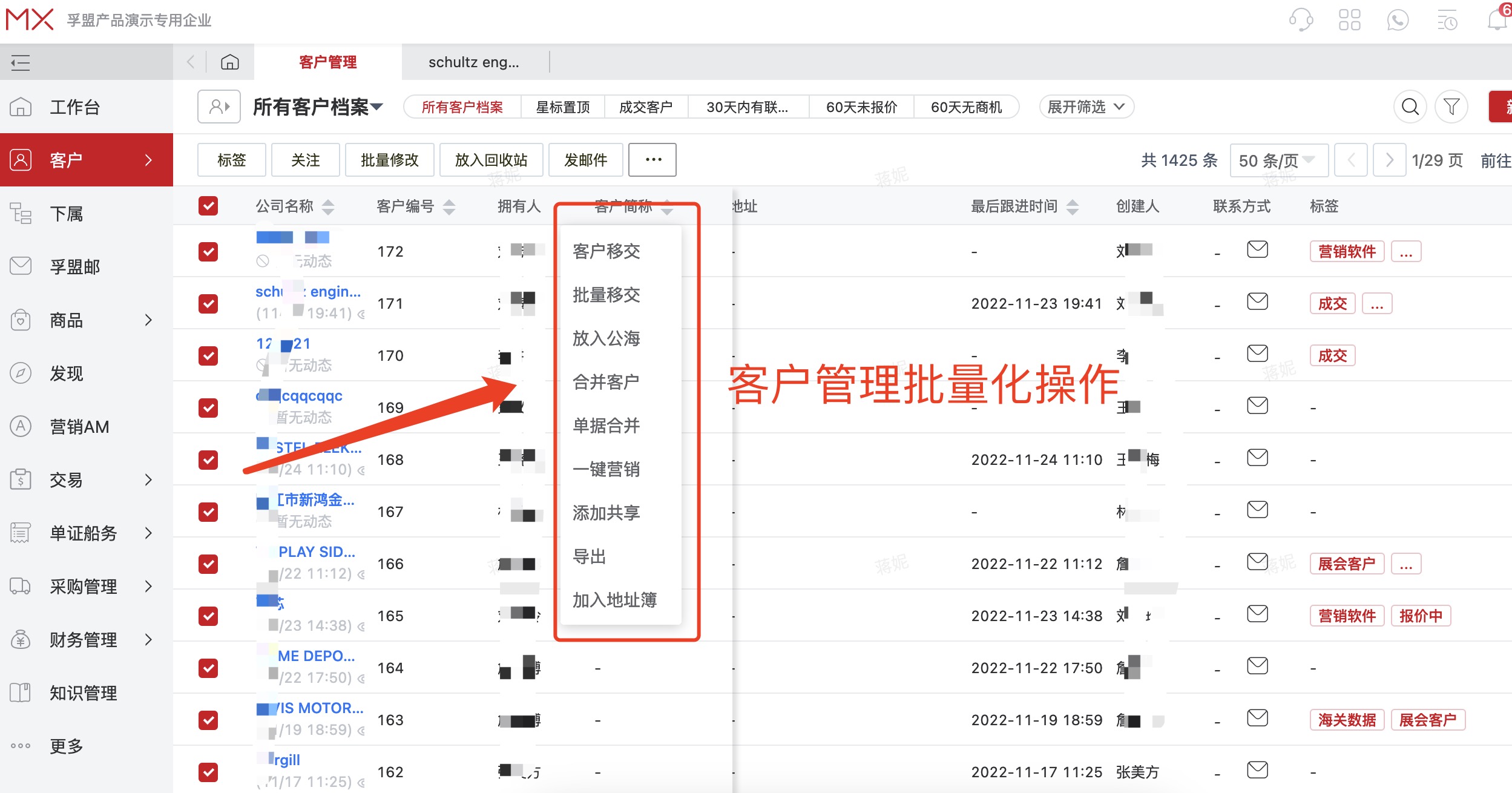1512x793 pixels.
Task: Click the 批量修改 button
Action: (x=389, y=160)
